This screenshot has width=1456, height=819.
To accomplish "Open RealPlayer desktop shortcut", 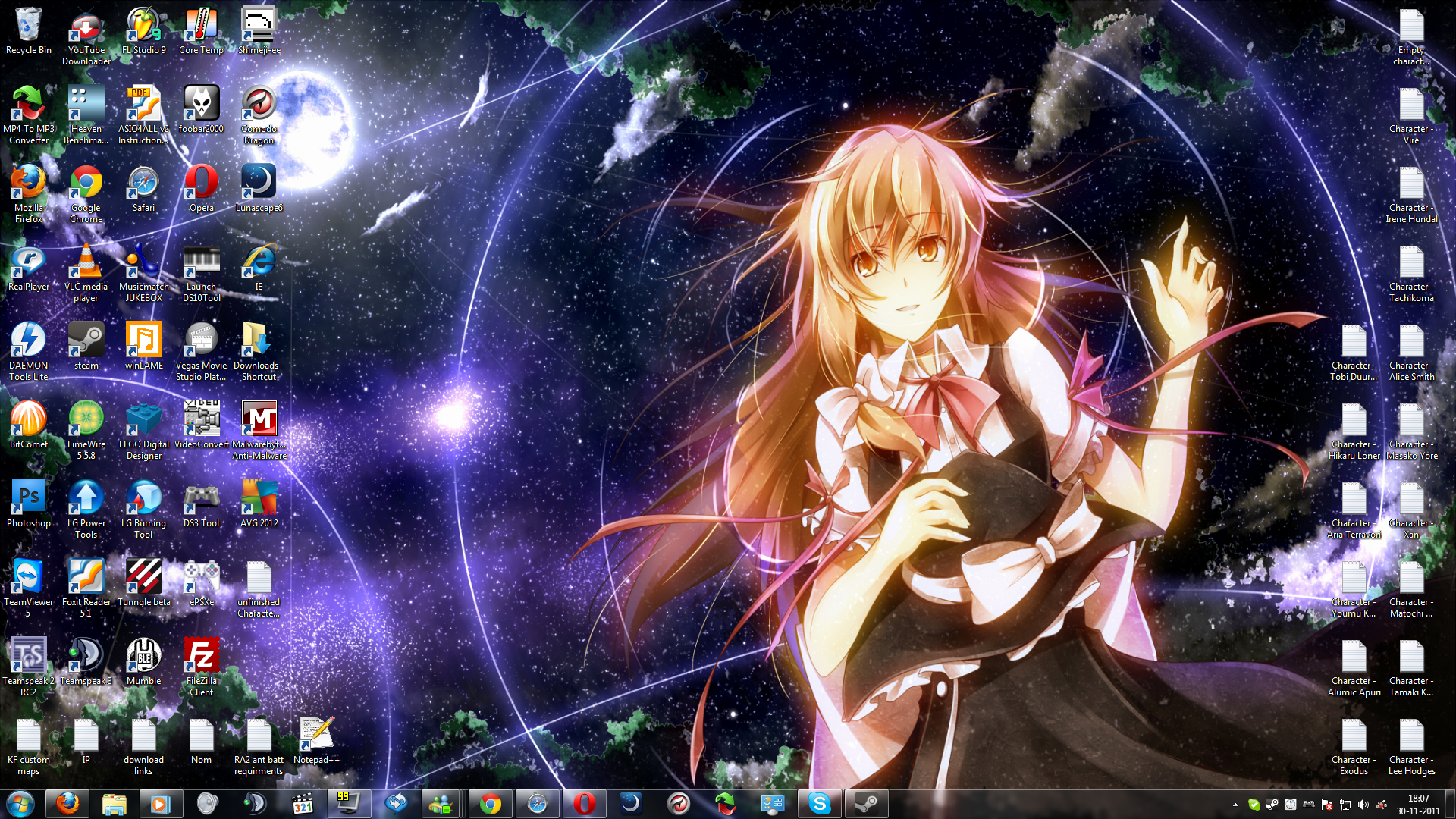I will coord(29,267).
